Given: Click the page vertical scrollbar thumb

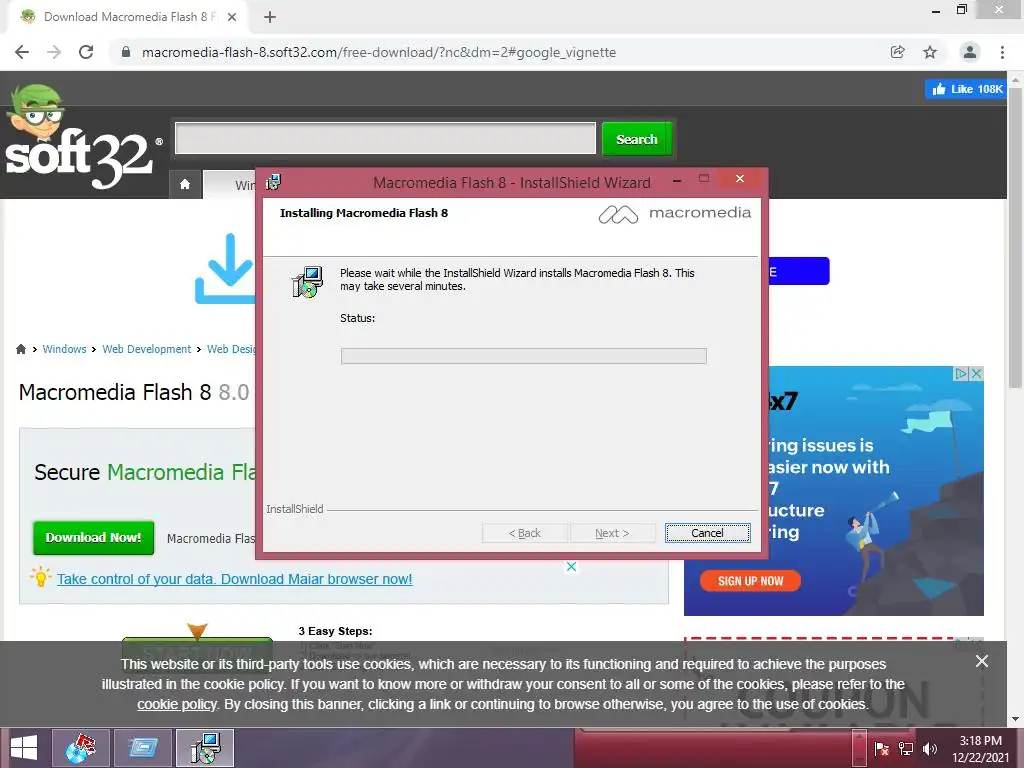Looking at the screenshot, I should click(x=1015, y=238).
